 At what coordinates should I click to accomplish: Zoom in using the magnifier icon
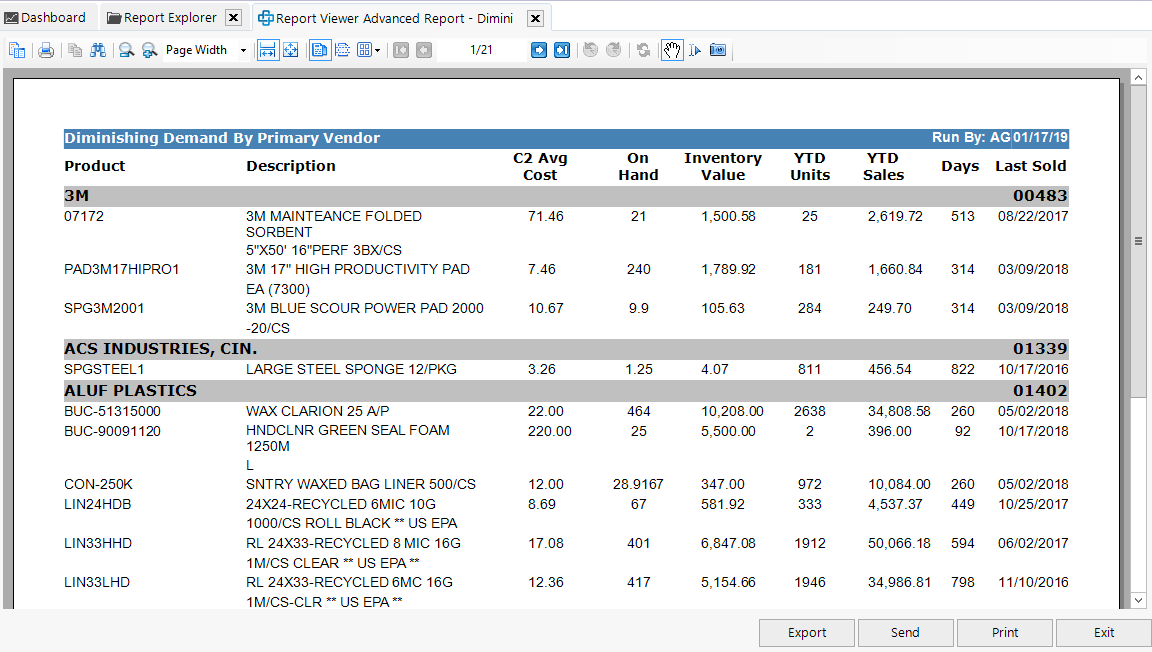tap(148, 49)
